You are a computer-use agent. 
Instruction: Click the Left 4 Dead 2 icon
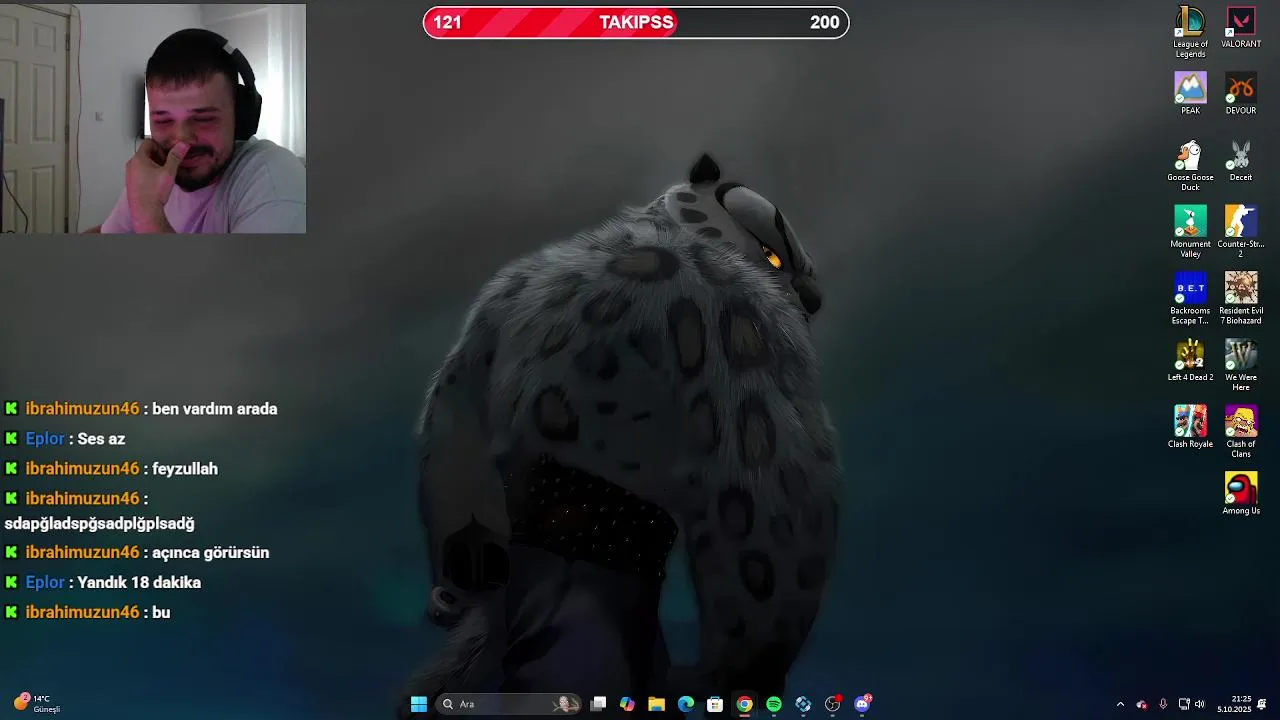click(x=1190, y=361)
